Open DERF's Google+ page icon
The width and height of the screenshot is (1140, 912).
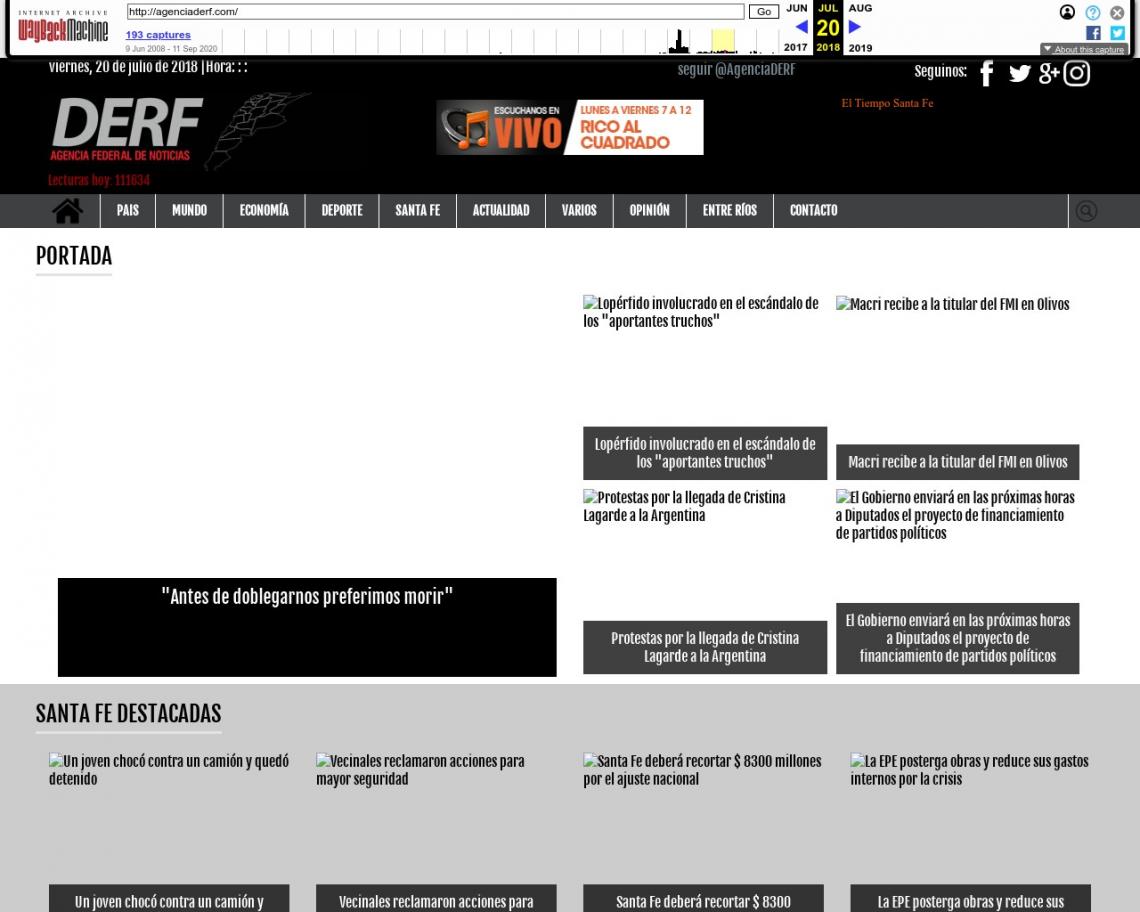pyautogui.click(x=1048, y=73)
